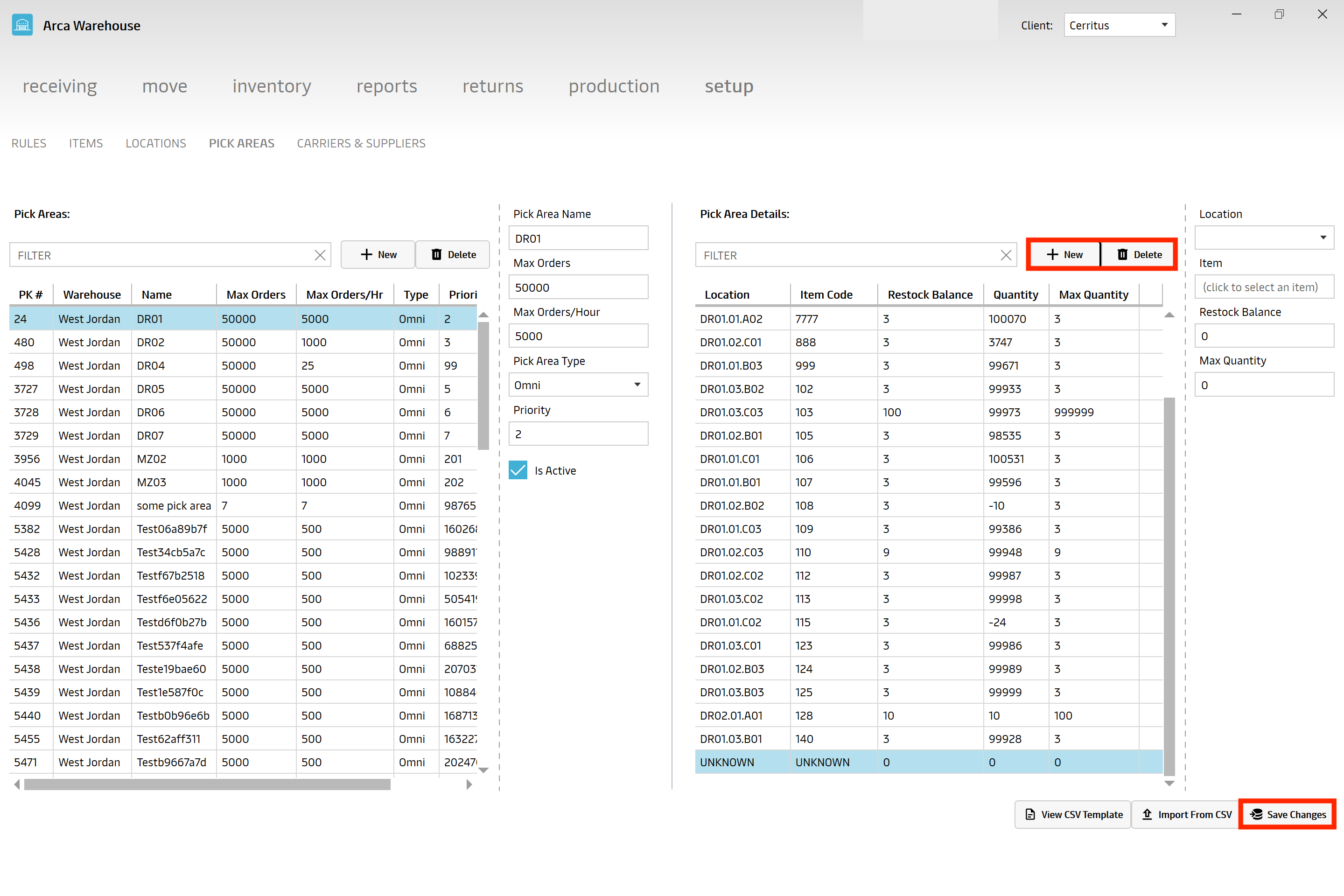Select detail row DR01.03.C03
The height and width of the screenshot is (896, 1344).
929,412
